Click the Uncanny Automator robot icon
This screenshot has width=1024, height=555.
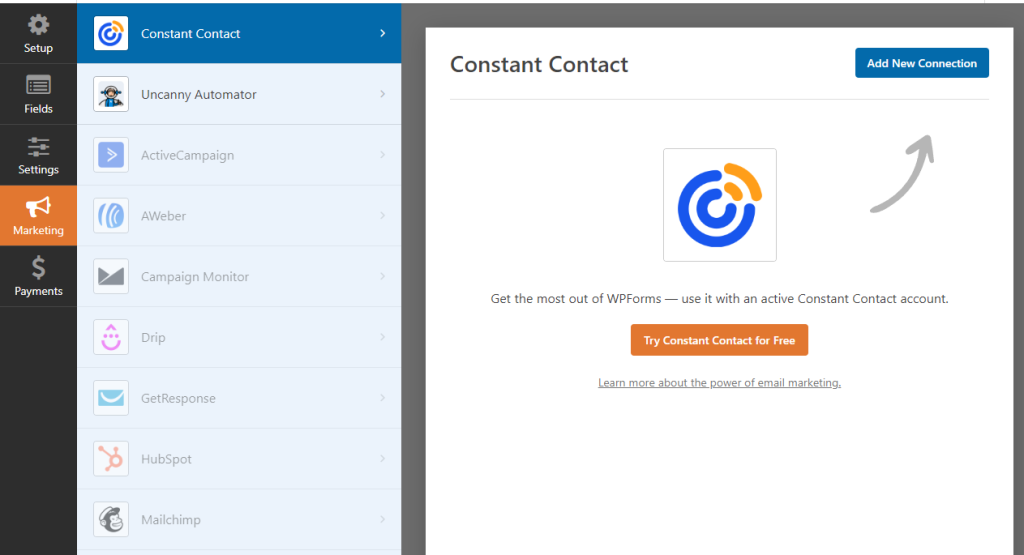111,94
